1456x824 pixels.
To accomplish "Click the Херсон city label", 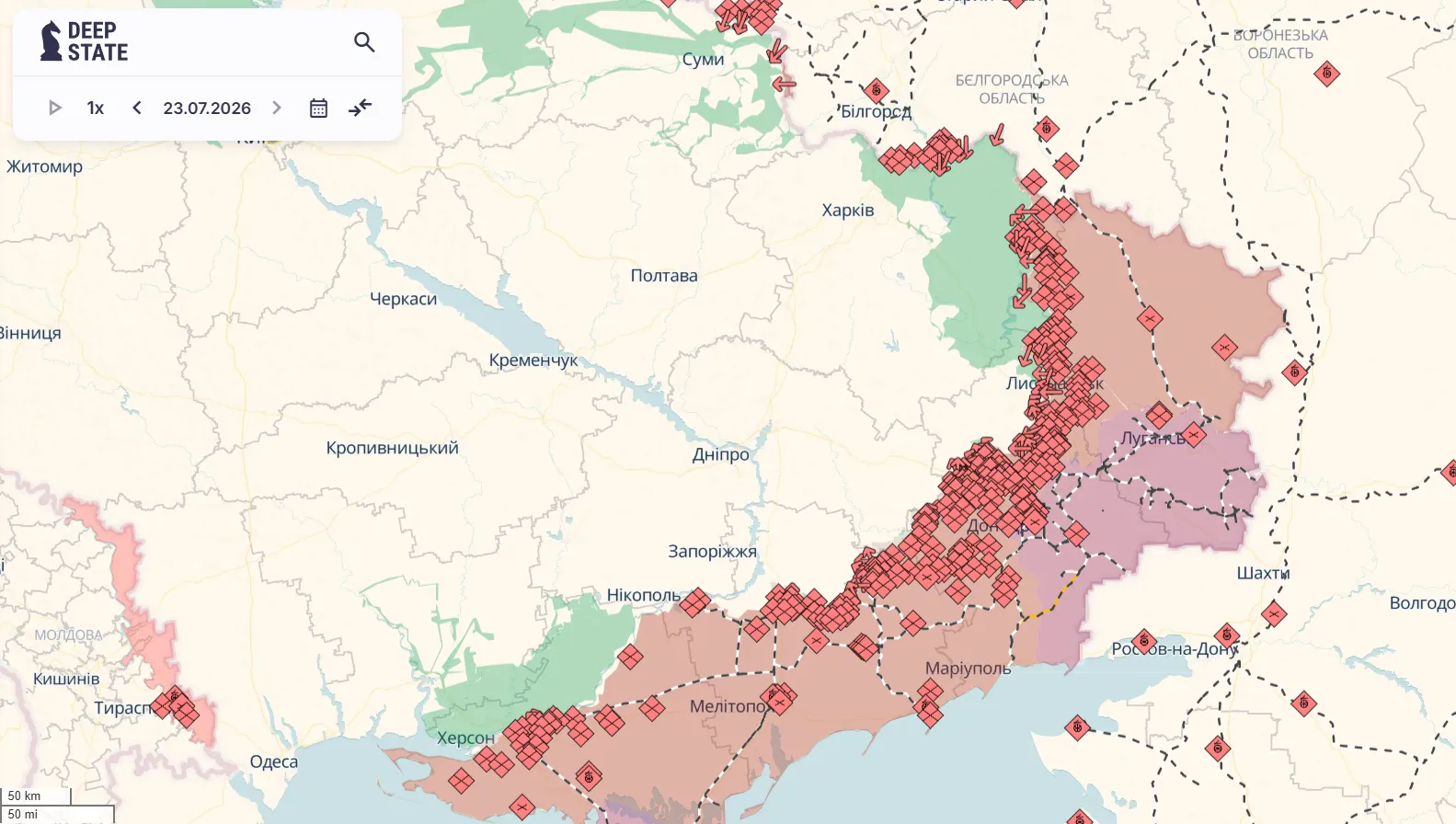I will point(465,738).
